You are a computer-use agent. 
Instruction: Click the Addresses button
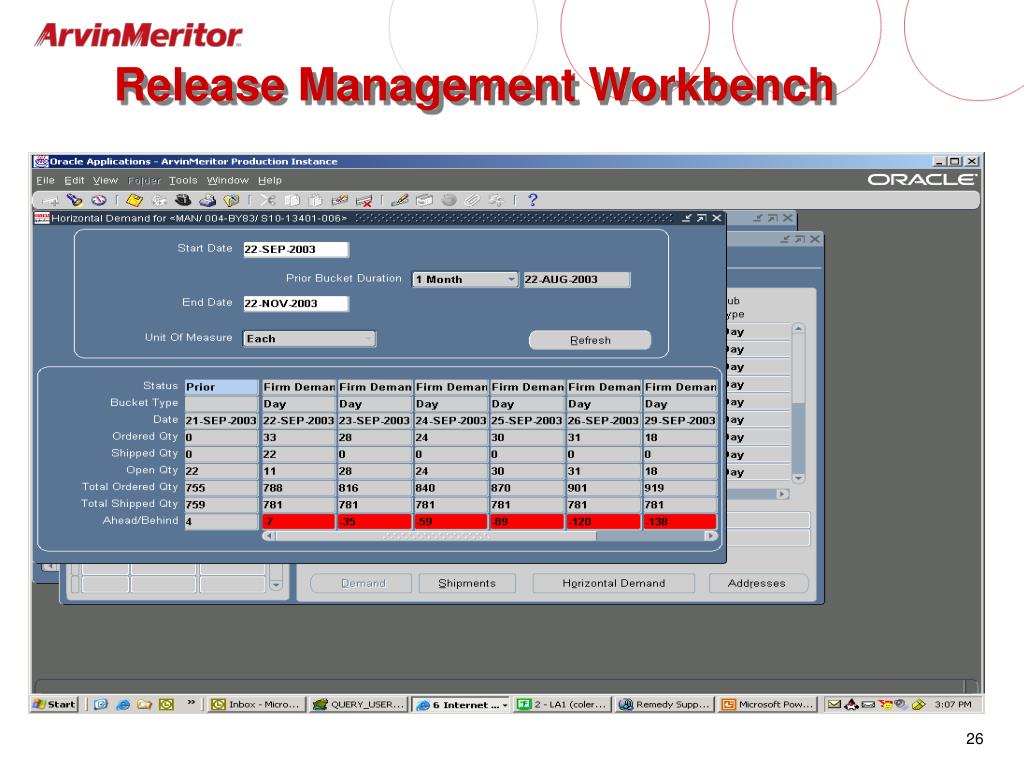758,583
